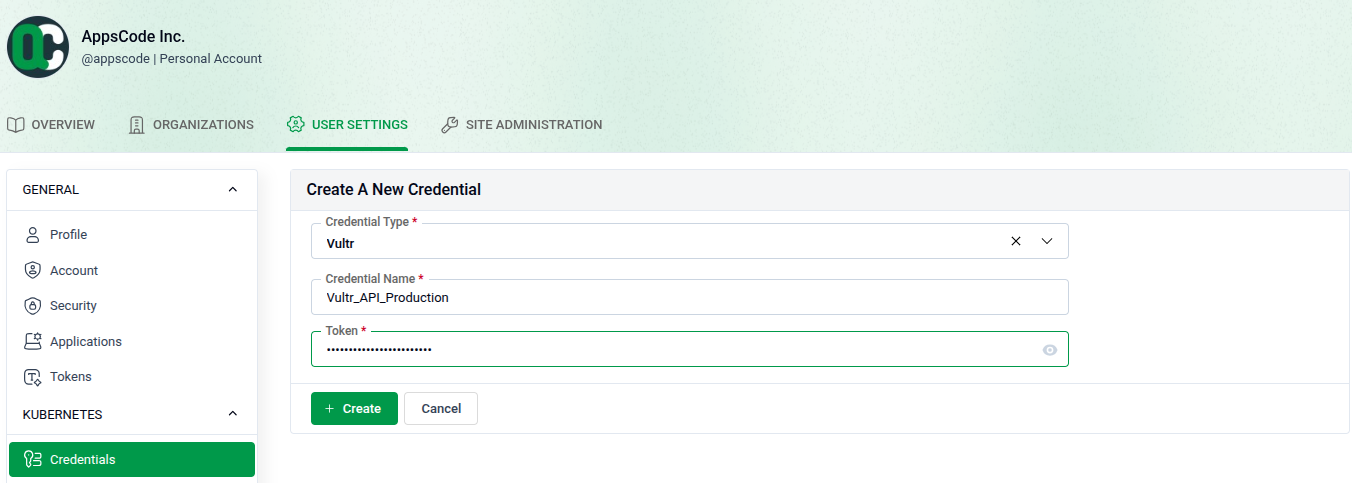Viewport: 1352px width, 483px height.
Task: Click the Credentials icon in sidebar
Action: point(32,460)
